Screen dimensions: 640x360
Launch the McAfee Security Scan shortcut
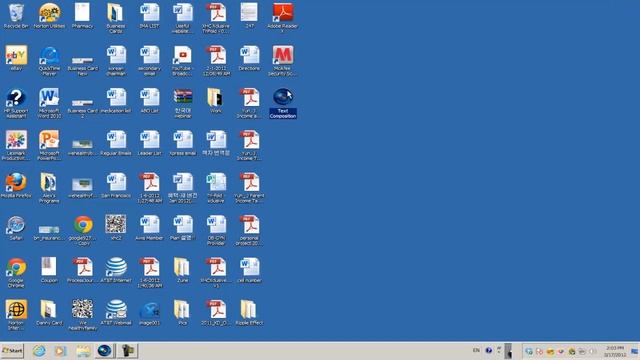click(x=282, y=61)
